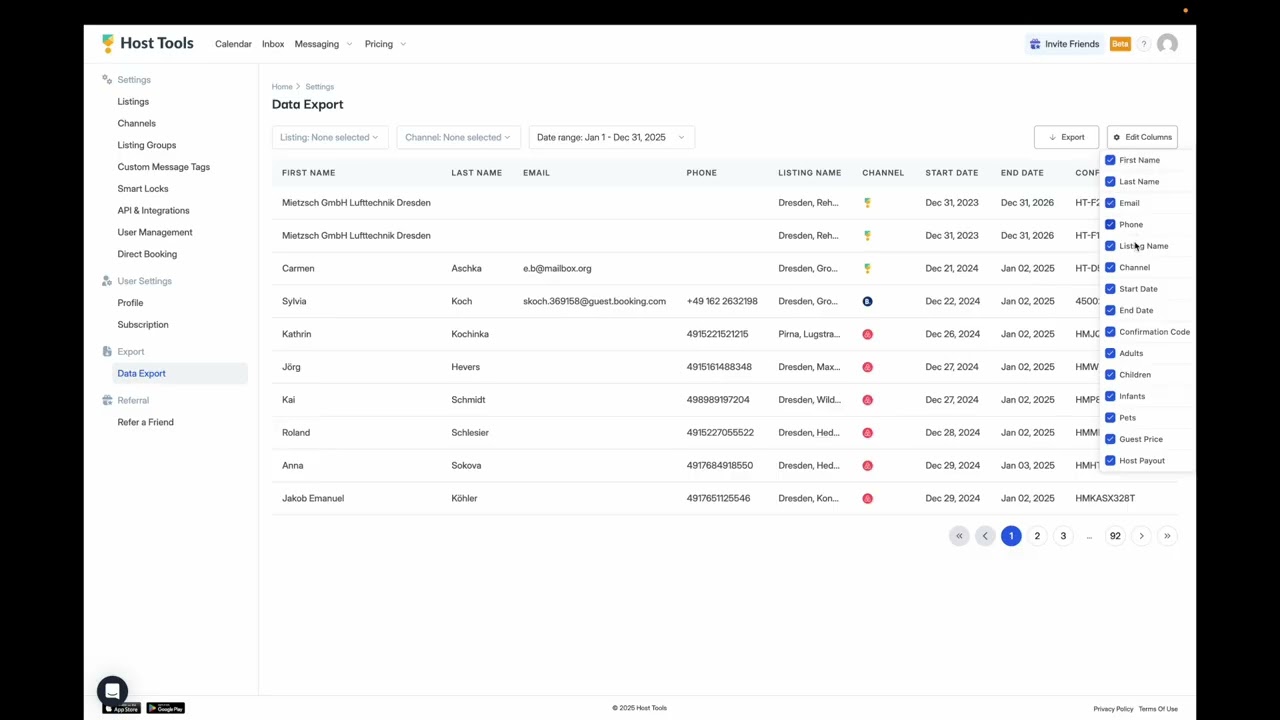Click confirmation code HMKASX328T

(x=1105, y=498)
